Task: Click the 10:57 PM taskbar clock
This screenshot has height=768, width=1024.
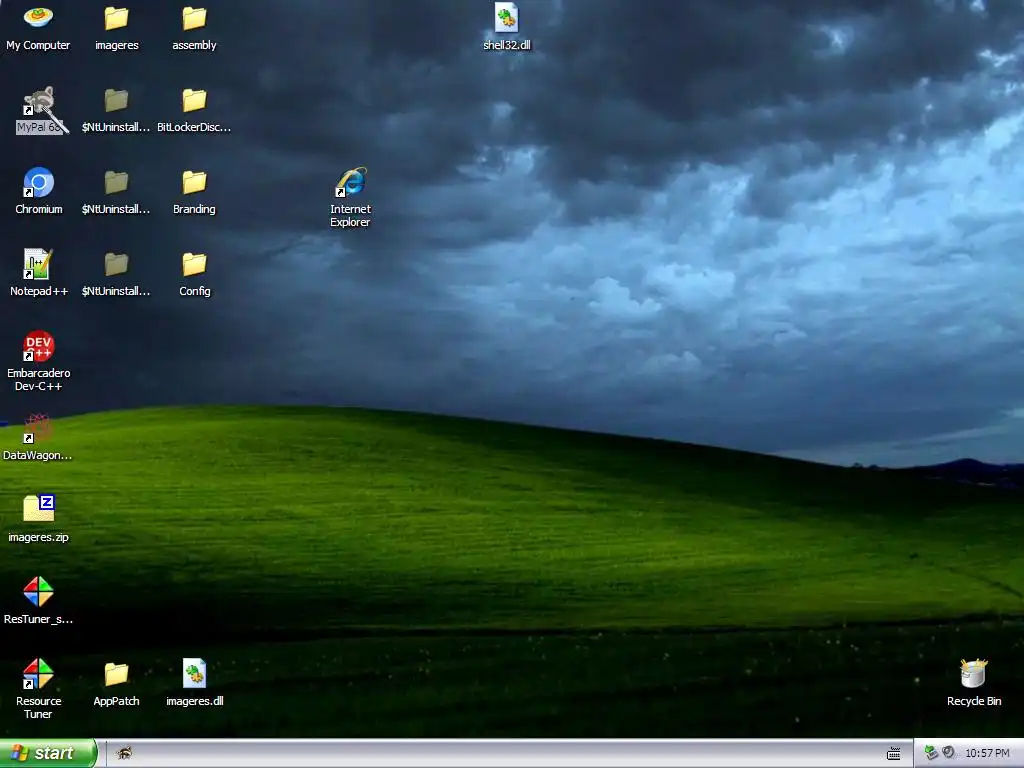Action: click(x=987, y=753)
